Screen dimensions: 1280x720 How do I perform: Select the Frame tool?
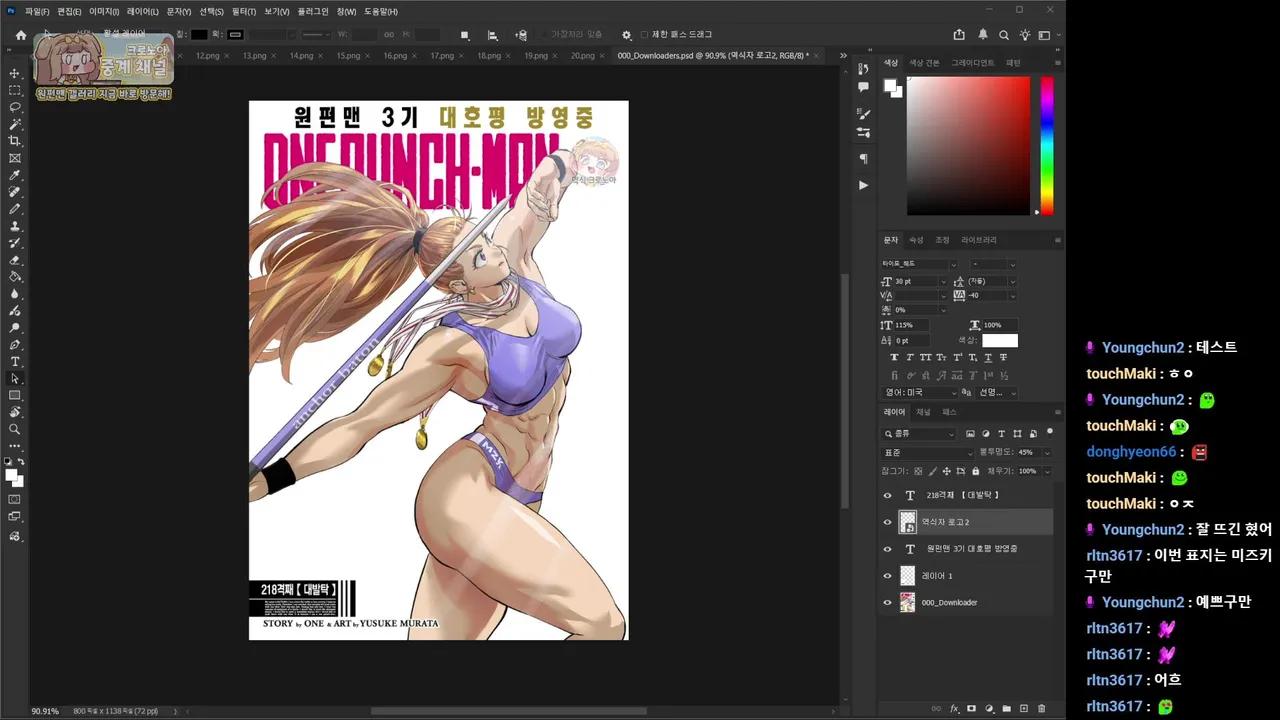click(15, 158)
